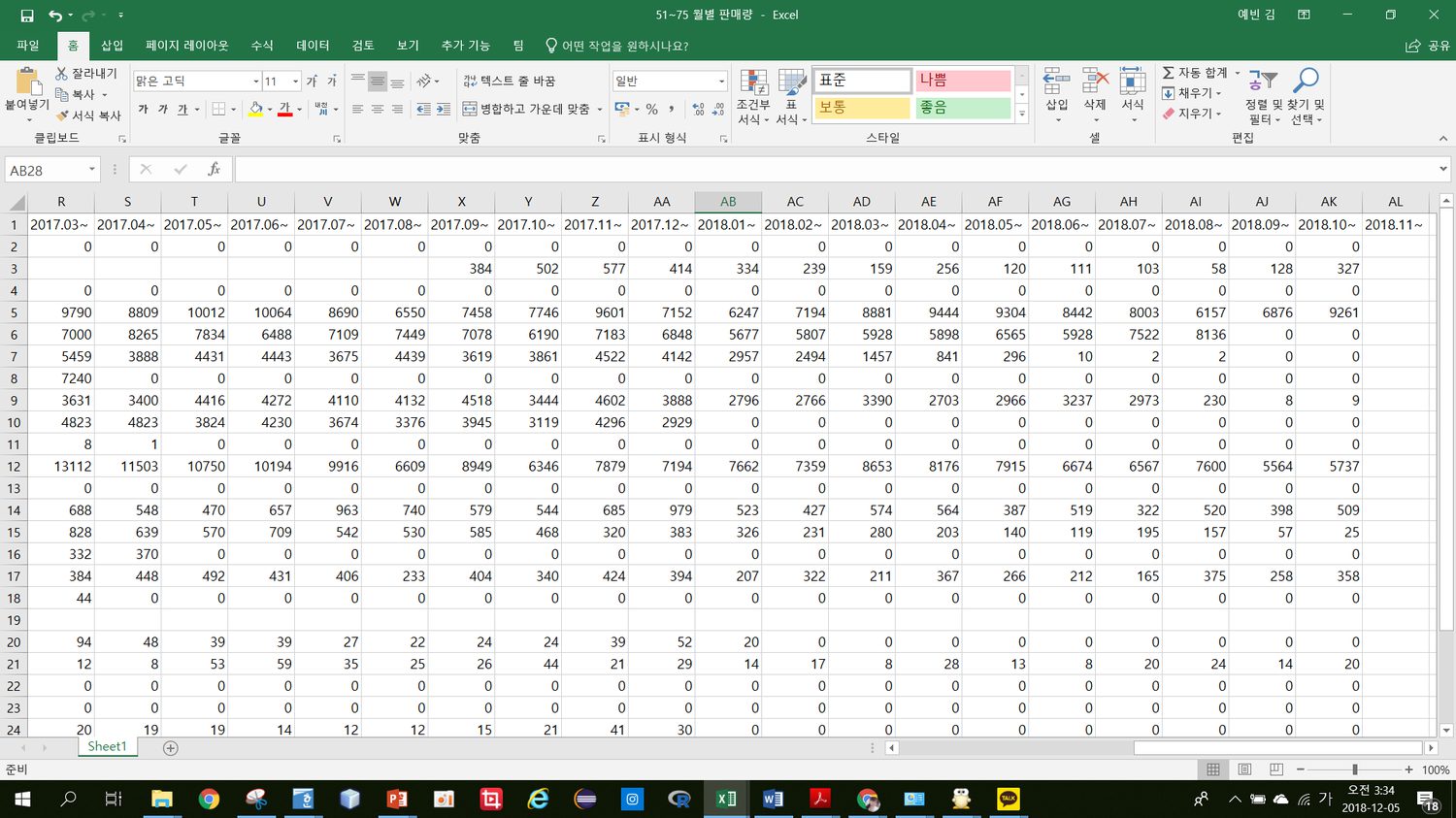Toggle middle vertical alignment
The height and width of the screenshot is (818, 1456).
[378, 82]
